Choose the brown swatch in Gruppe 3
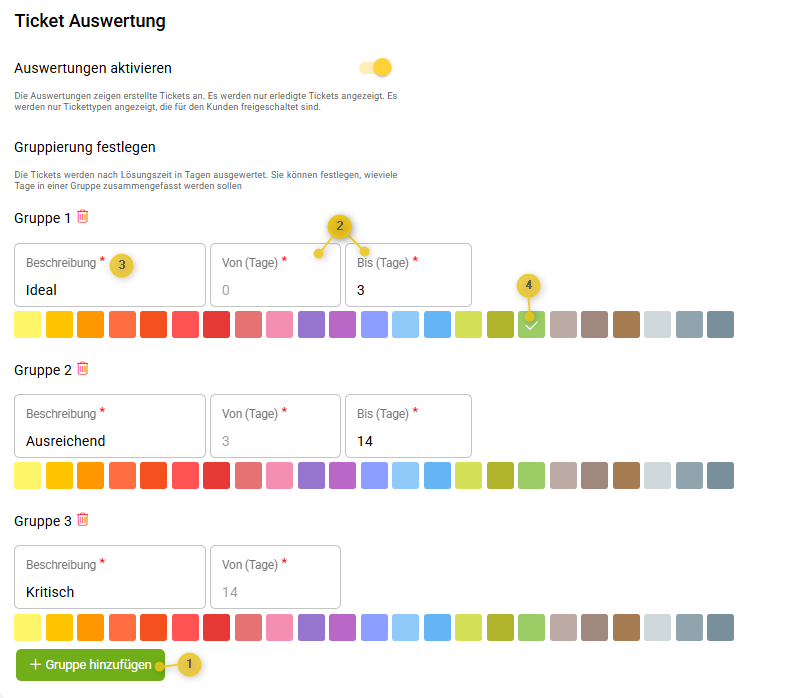This screenshot has height=698, width=810. [626, 627]
